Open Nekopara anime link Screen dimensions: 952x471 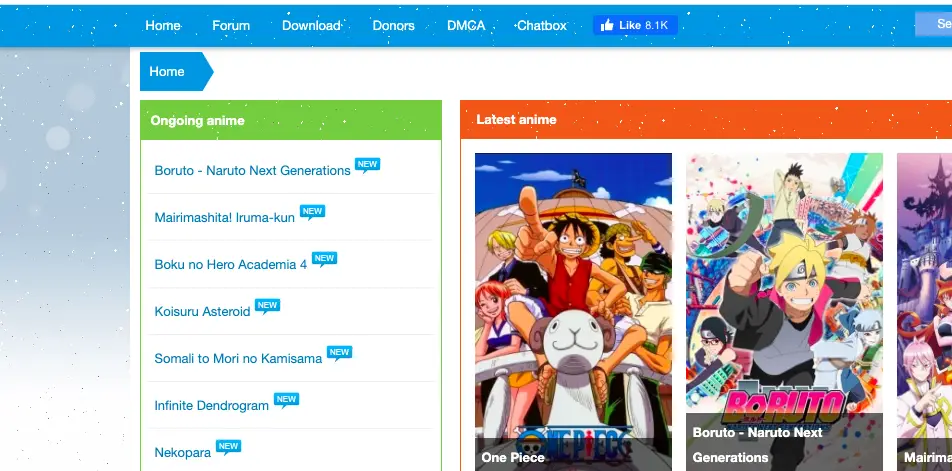click(x=182, y=452)
